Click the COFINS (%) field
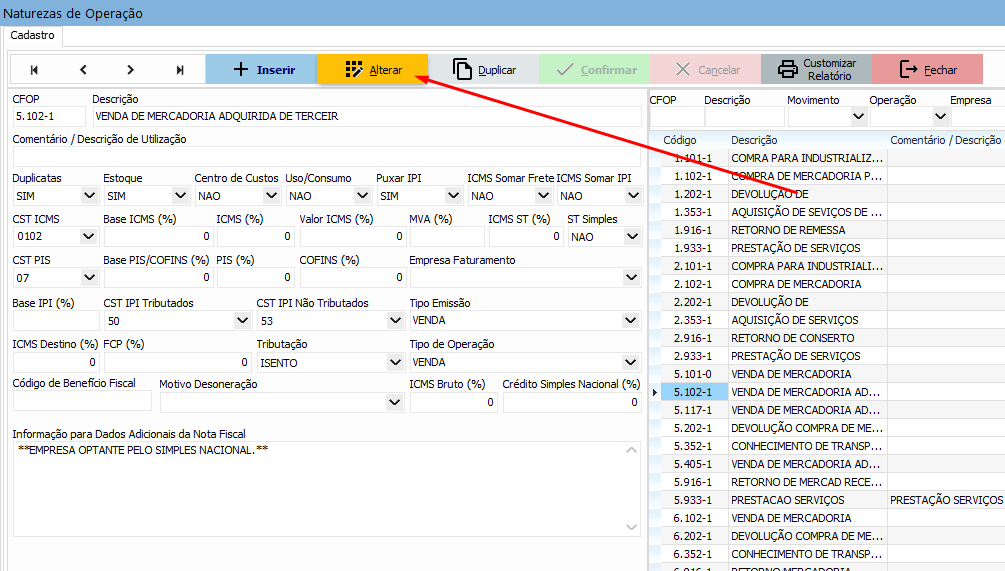 tap(353, 277)
